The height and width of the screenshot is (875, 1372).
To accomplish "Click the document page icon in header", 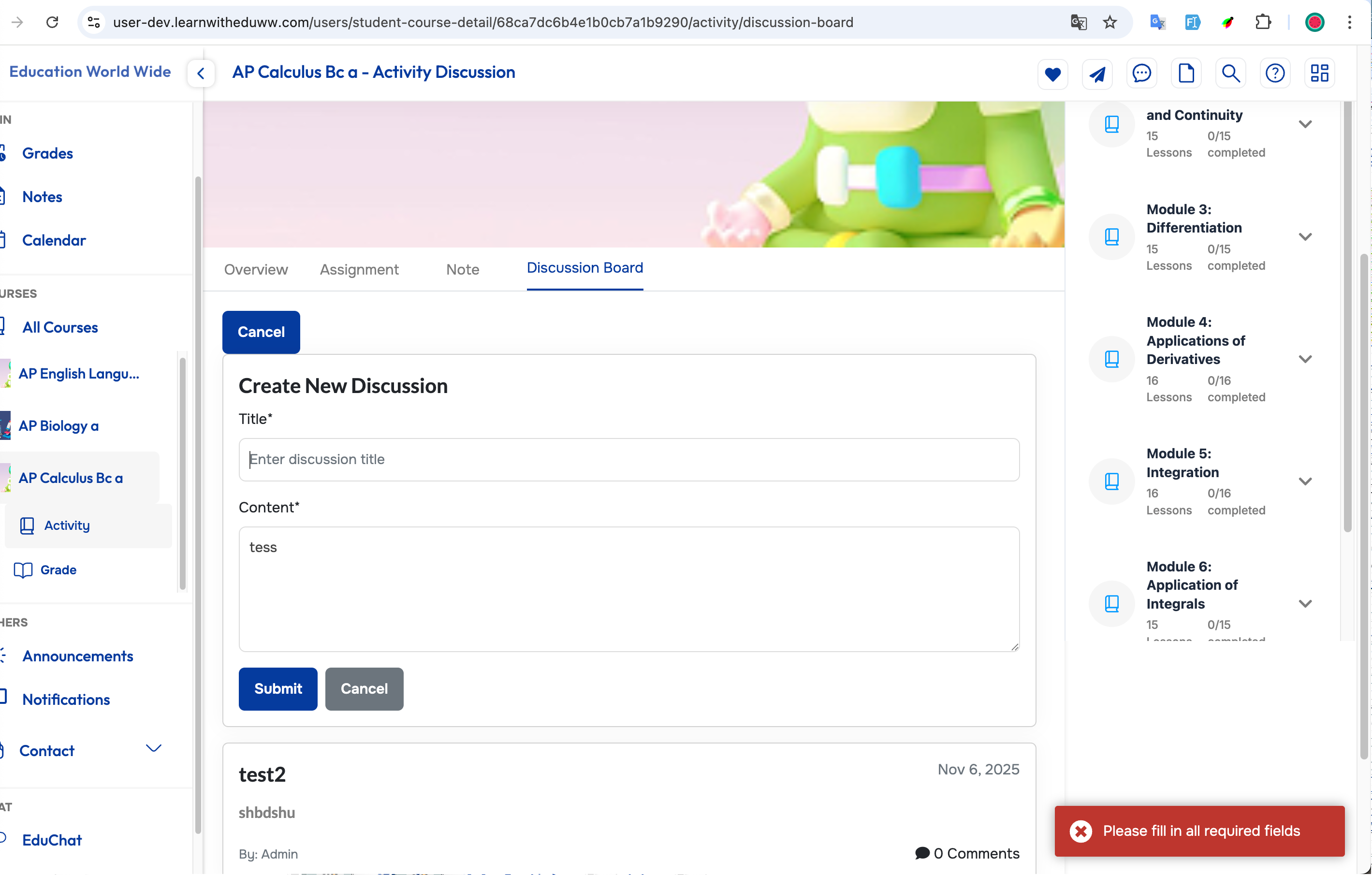I will click(x=1186, y=73).
